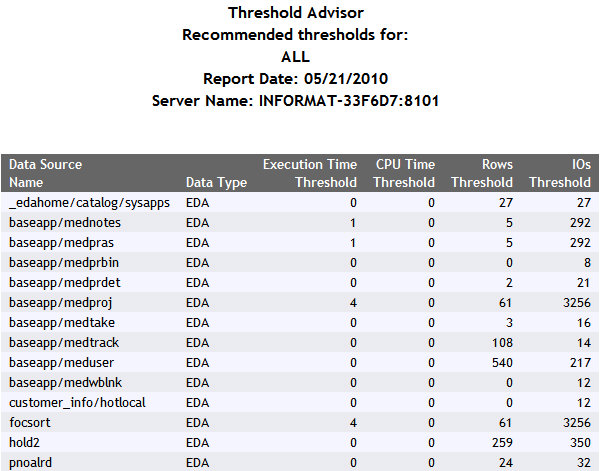The image size is (601, 471).
Task: Click the Data Source Name column header
Action: tap(45, 173)
